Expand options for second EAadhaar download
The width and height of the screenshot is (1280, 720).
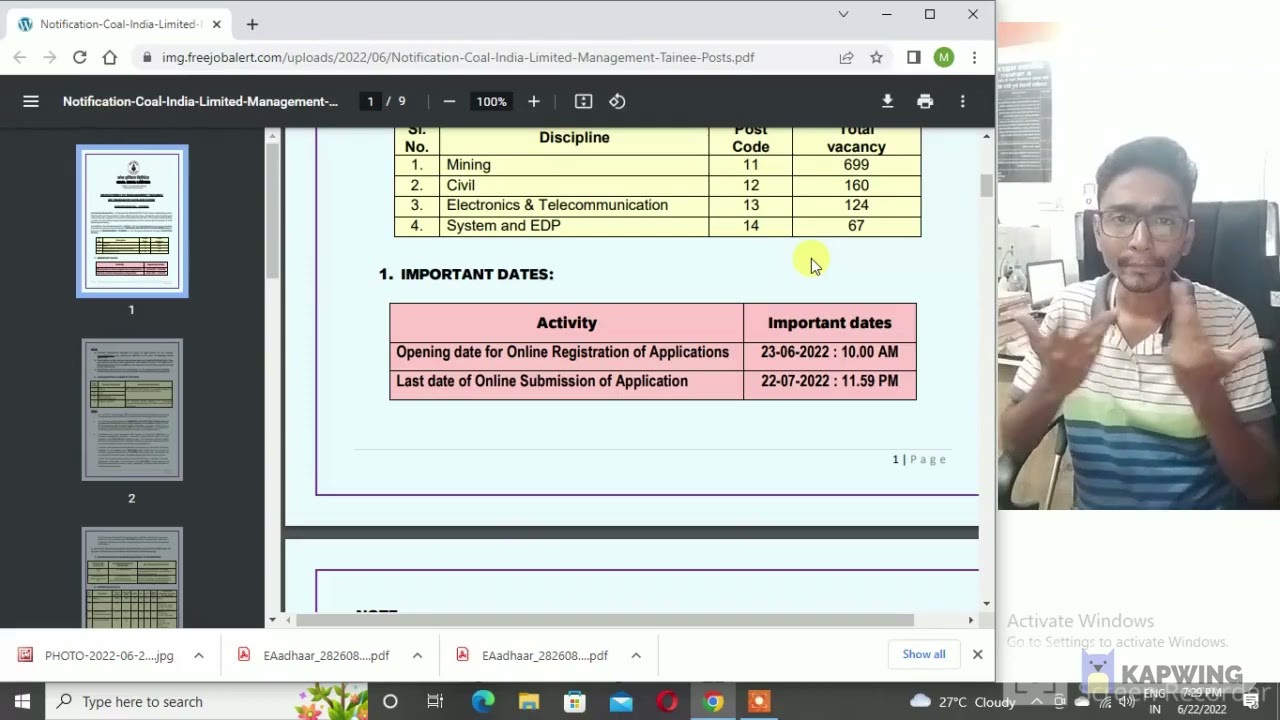pyautogui.click(x=635, y=655)
